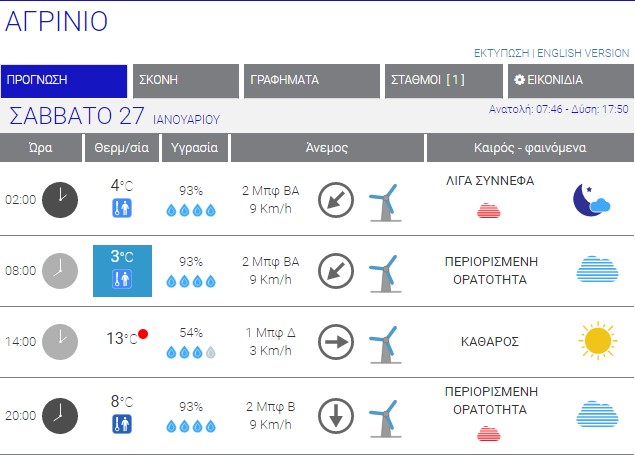Screen dimensions: 635x455
Task: Click the humidity droplets at 14:00
Action: [x=190, y=352]
